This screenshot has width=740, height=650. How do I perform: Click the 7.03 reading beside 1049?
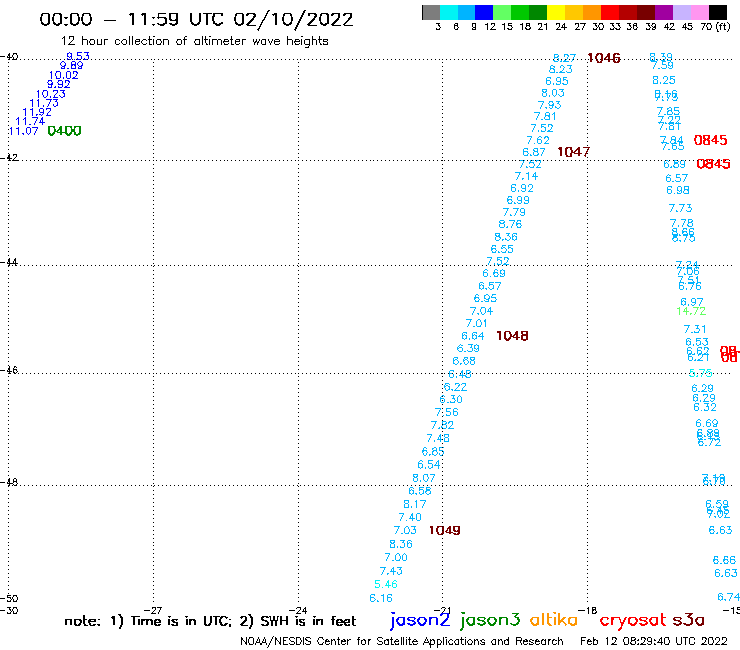[x=405, y=531]
